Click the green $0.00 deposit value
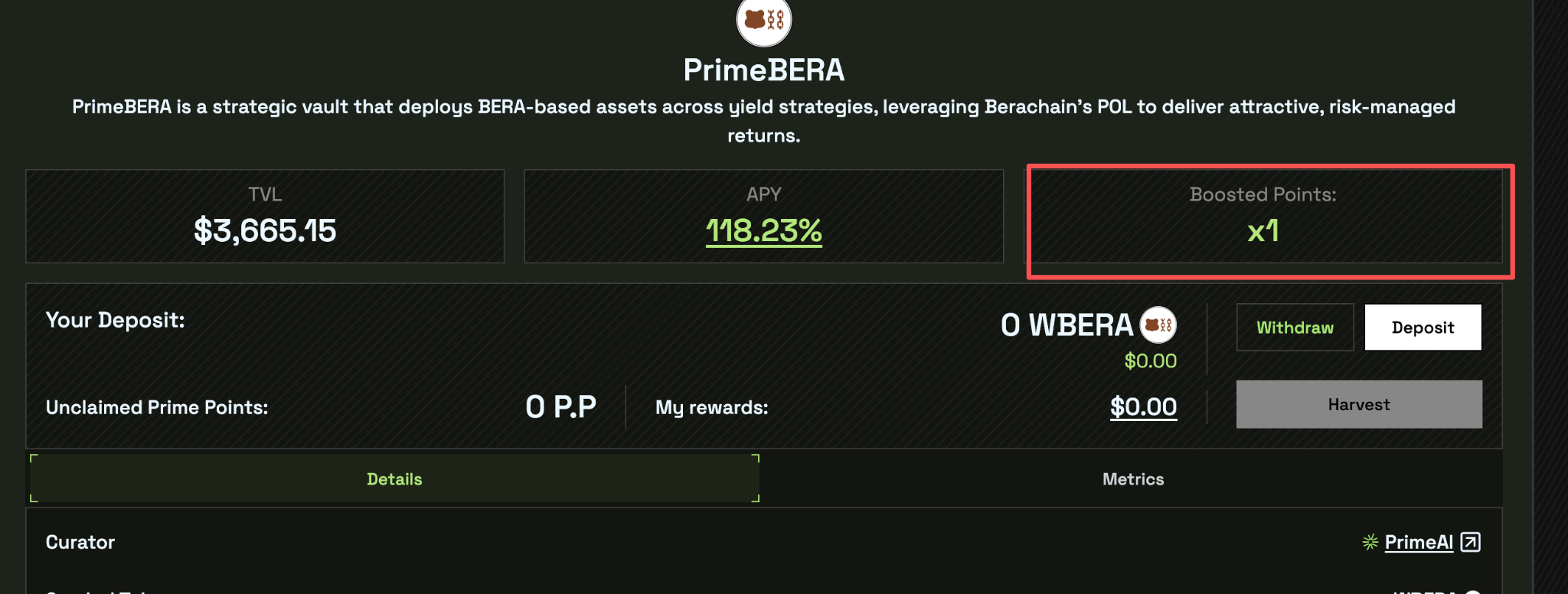This screenshot has height=594, width=1568. (1150, 361)
